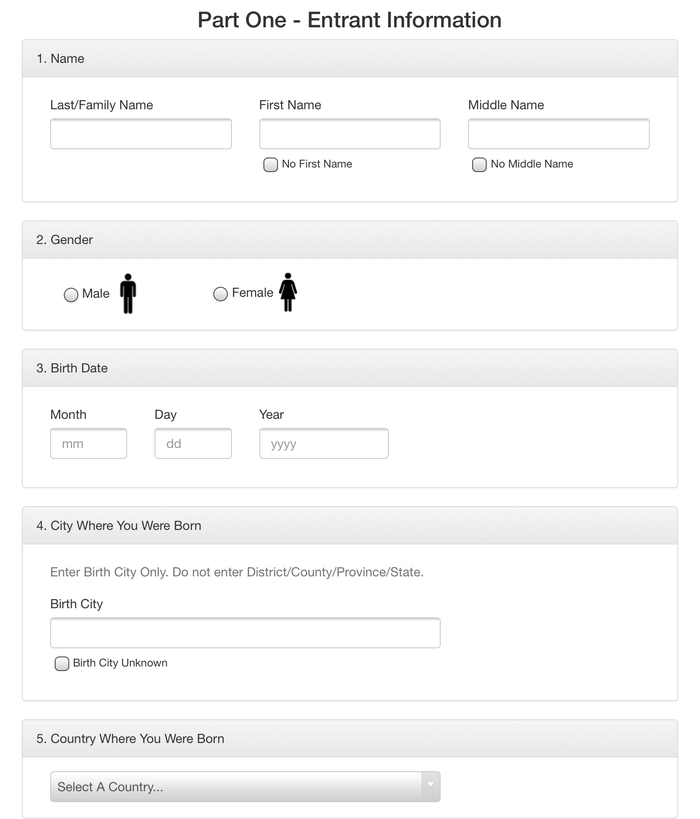Check the Birth City Unknown box
The width and height of the screenshot is (700, 819).
point(62,664)
